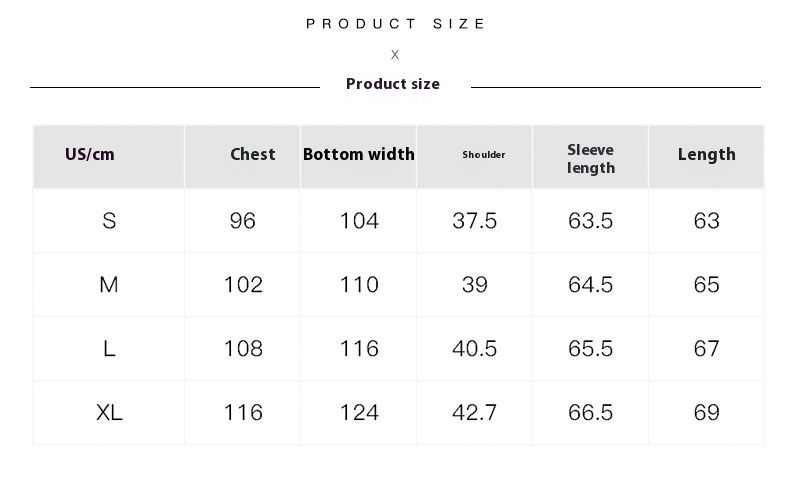The height and width of the screenshot is (477, 790).
Task: Click the L size row label
Action: 109,349
